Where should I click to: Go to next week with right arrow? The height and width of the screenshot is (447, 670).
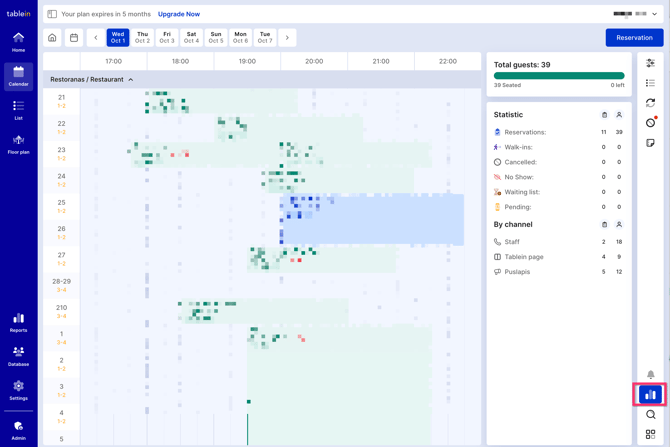pos(287,38)
